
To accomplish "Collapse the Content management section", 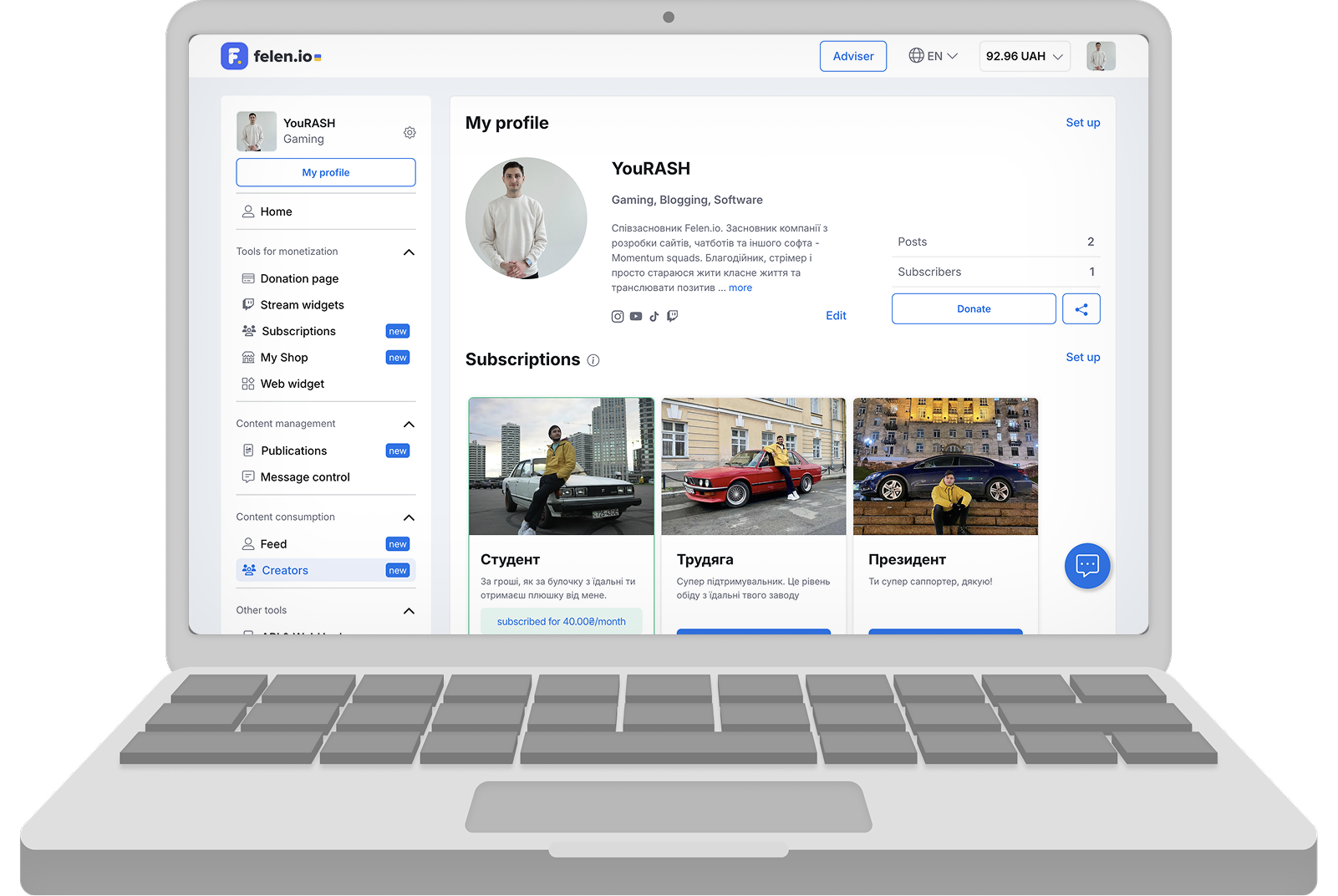I will pyautogui.click(x=409, y=424).
